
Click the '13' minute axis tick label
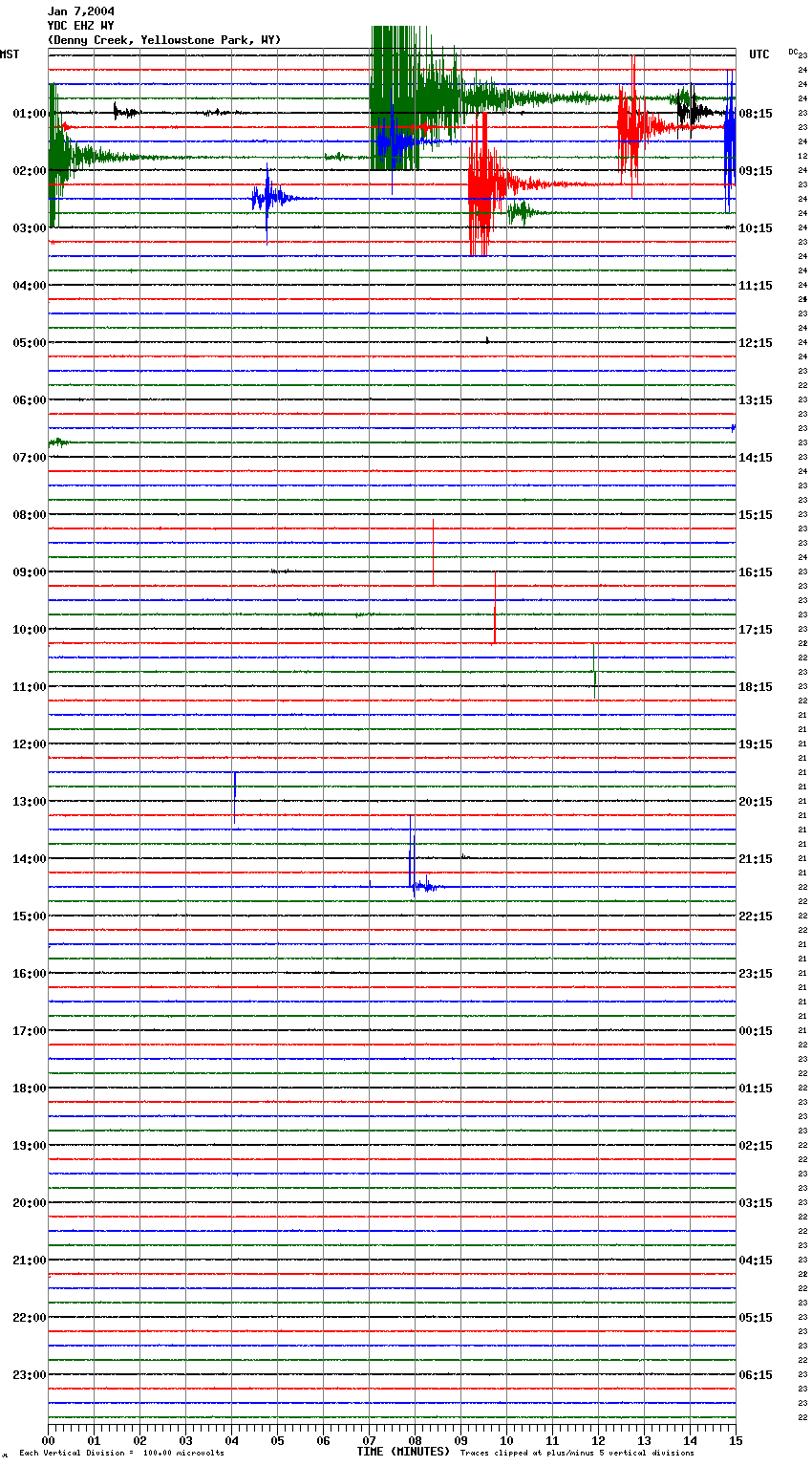[x=645, y=1440]
